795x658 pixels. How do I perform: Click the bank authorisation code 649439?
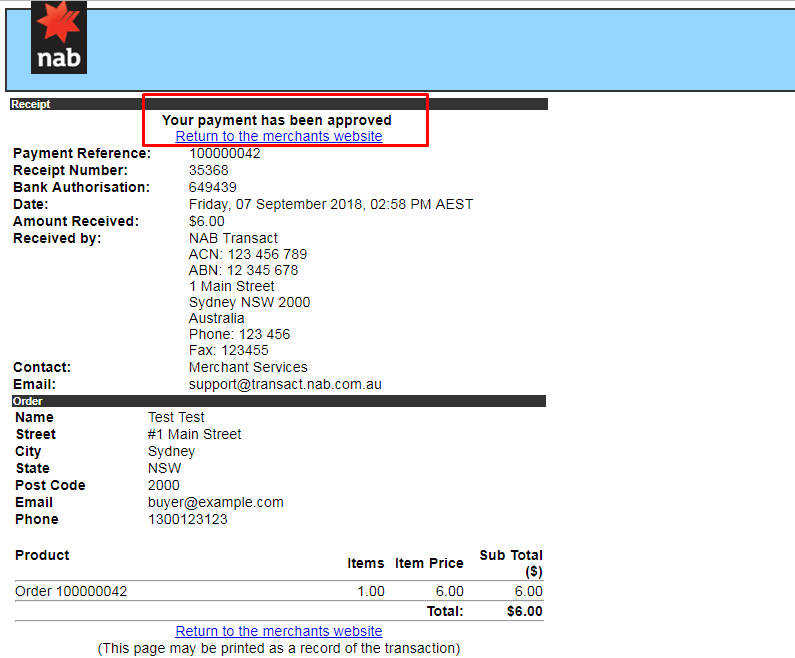tap(212, 187)
